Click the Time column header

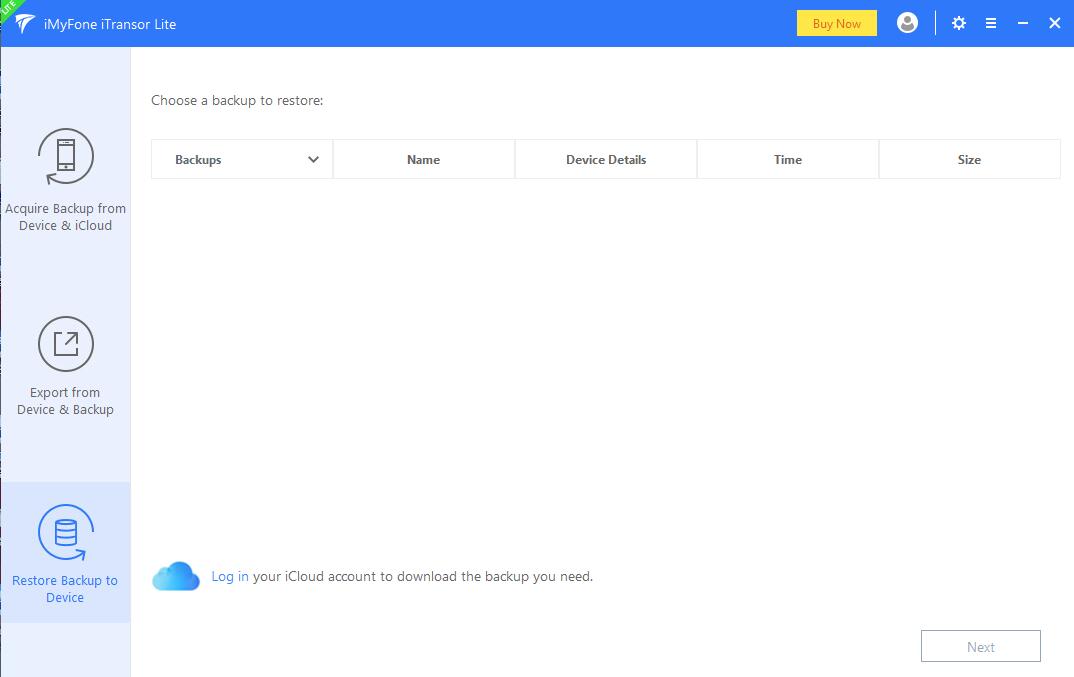point(788,159)
